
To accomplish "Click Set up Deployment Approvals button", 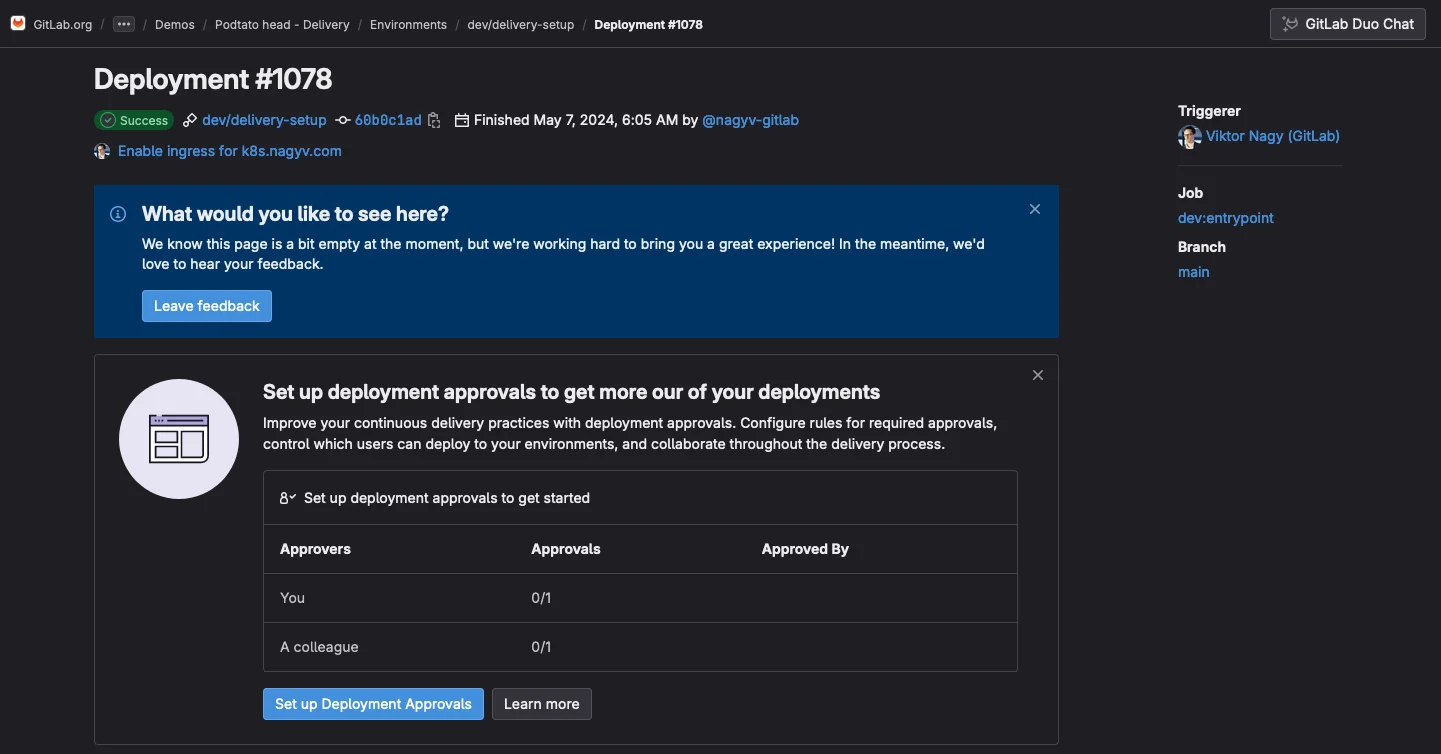I will pyautogui.click(x=373, y=704).
